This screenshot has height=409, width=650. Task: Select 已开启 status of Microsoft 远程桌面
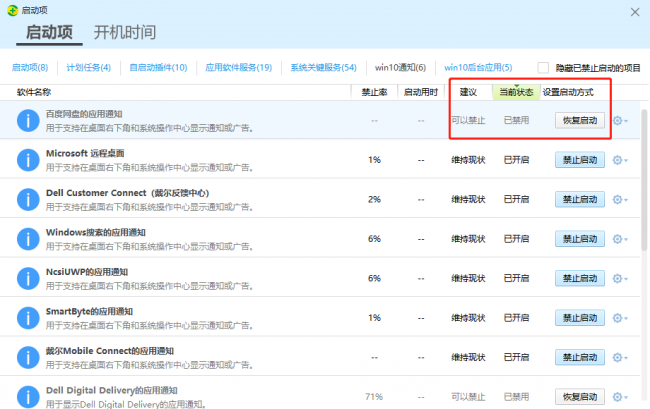[516, 160]
